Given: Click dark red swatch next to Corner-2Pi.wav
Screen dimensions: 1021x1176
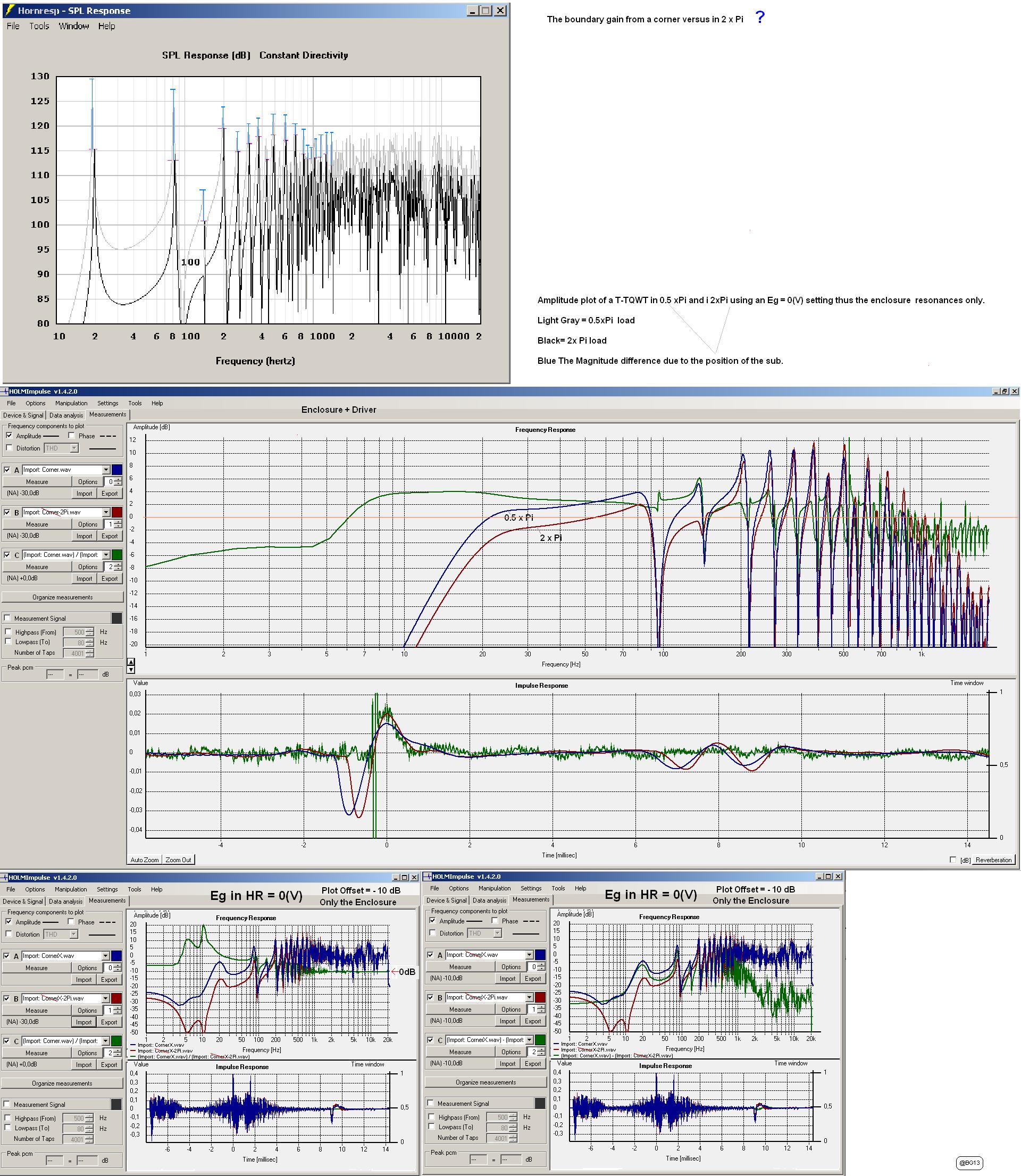Looking at the screenshot, I should click(x=117, y=512).
